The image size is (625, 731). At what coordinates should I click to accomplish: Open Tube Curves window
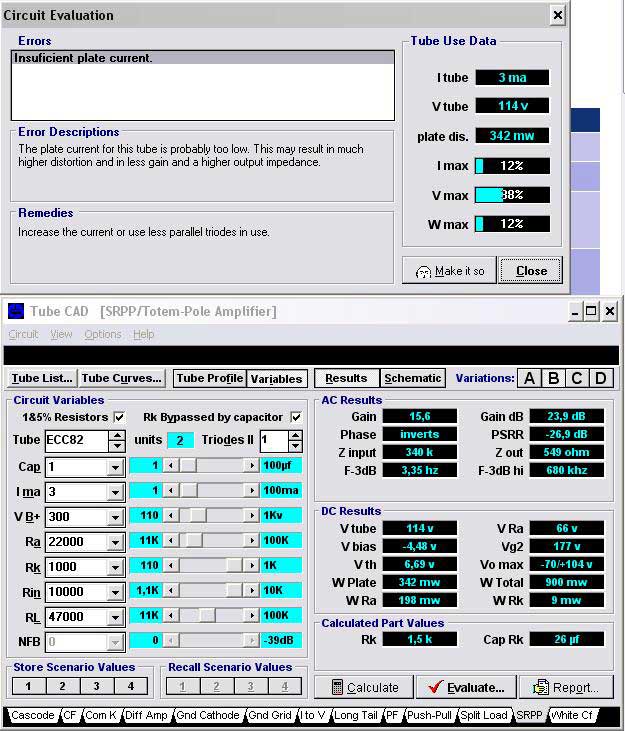point(121,378)
